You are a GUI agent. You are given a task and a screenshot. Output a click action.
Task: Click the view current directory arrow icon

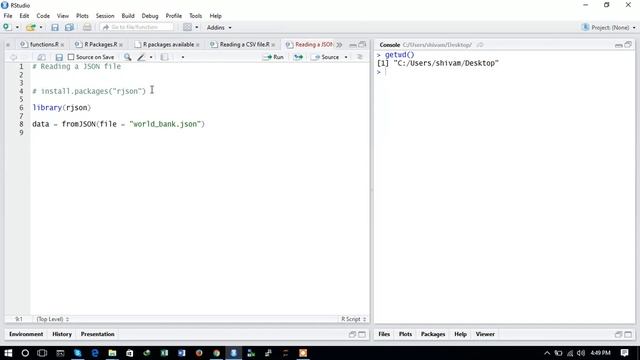coord(480,45)
